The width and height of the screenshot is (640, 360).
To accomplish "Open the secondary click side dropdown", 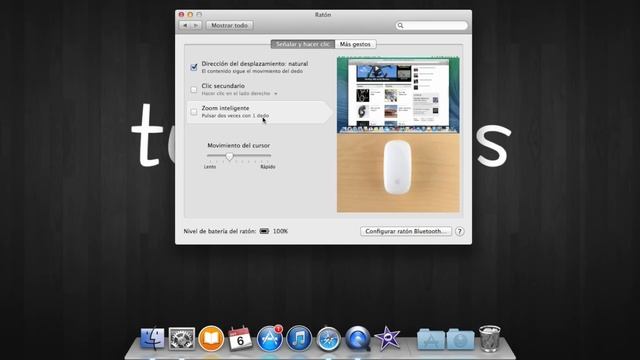I will point(276,93).
